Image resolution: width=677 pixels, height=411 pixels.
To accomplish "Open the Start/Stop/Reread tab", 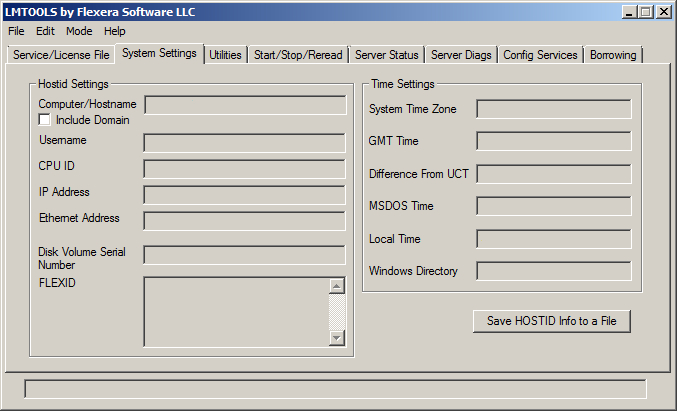I will 298,55.
